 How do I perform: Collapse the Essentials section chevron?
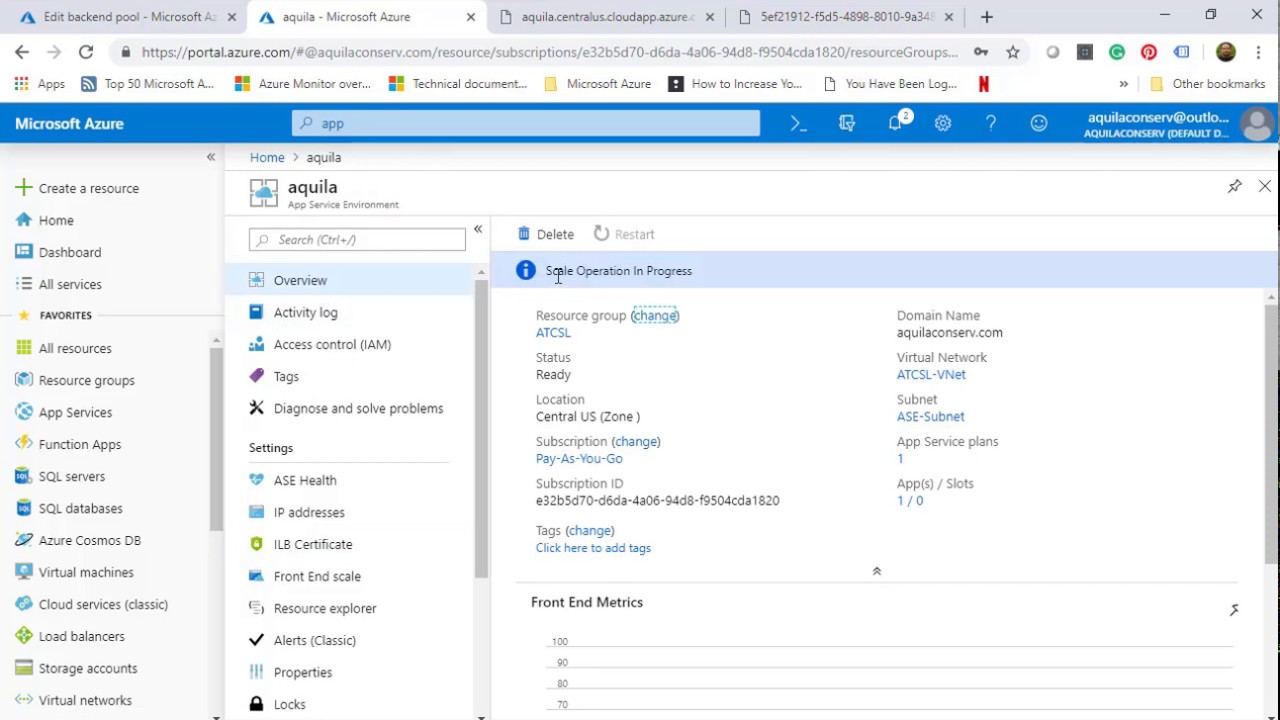pos(876,571)
